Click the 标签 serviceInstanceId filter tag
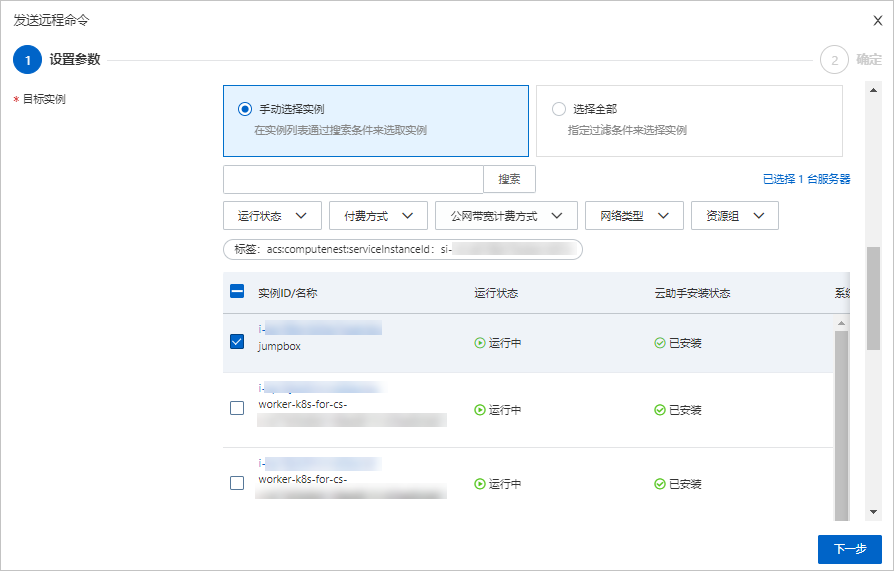 coord(403,249)
